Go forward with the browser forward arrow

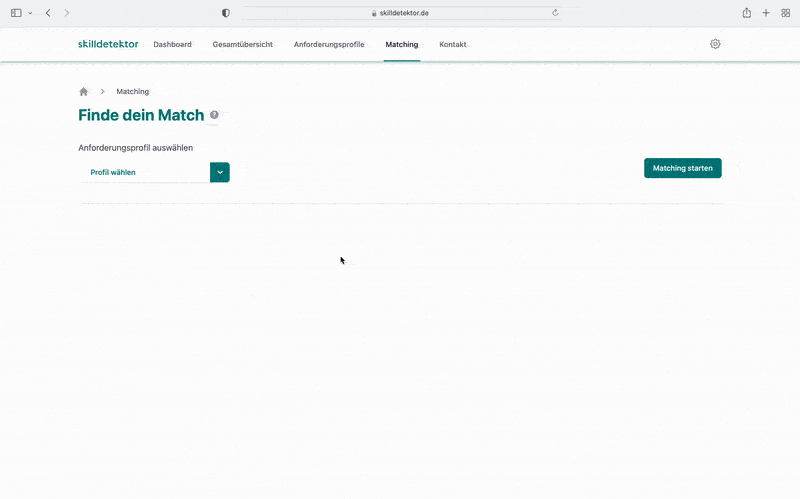click(x=67, y=13)
